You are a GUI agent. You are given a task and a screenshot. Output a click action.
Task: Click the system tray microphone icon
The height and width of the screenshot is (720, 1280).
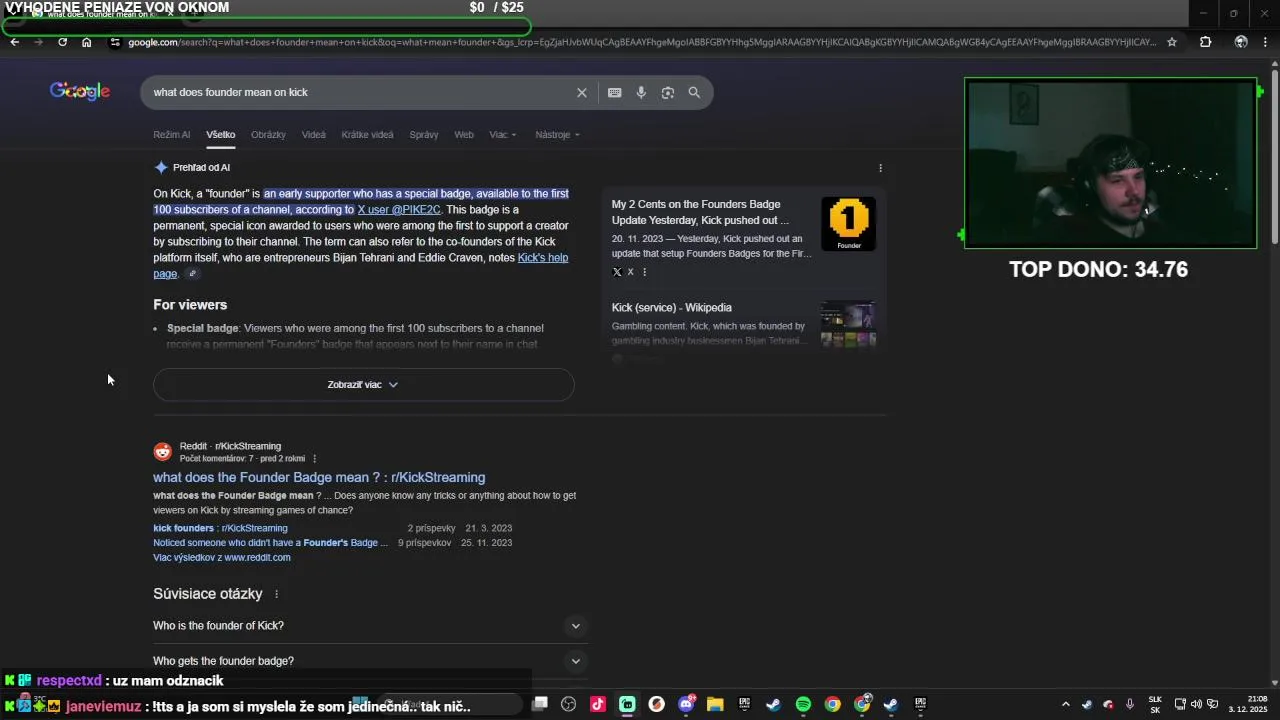coord(1130,704)
